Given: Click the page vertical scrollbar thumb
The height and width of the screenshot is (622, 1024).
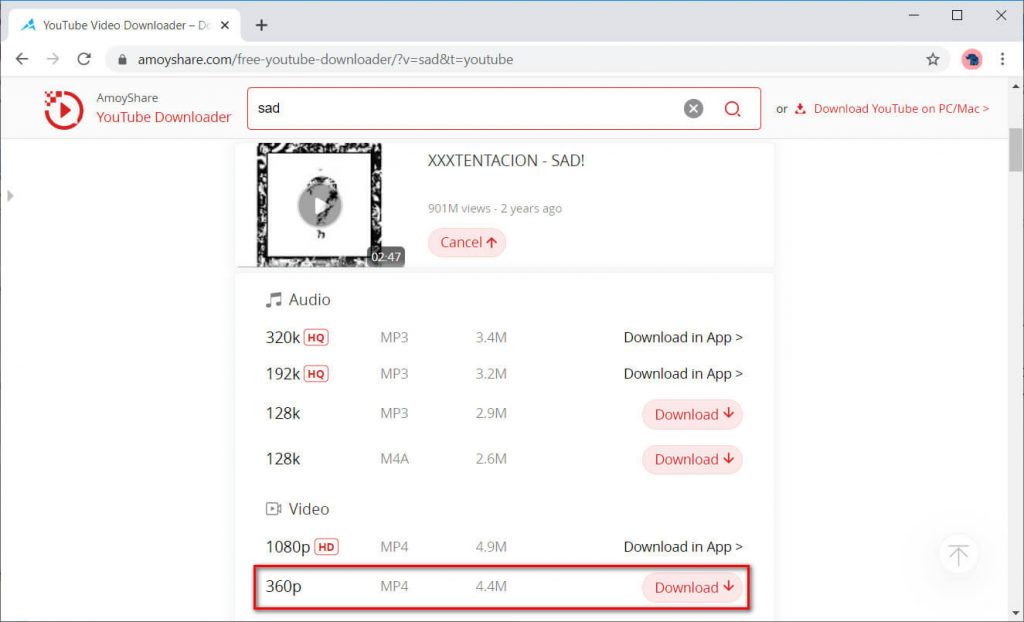Looking at the screenshot, I should tap(1016, 150).
